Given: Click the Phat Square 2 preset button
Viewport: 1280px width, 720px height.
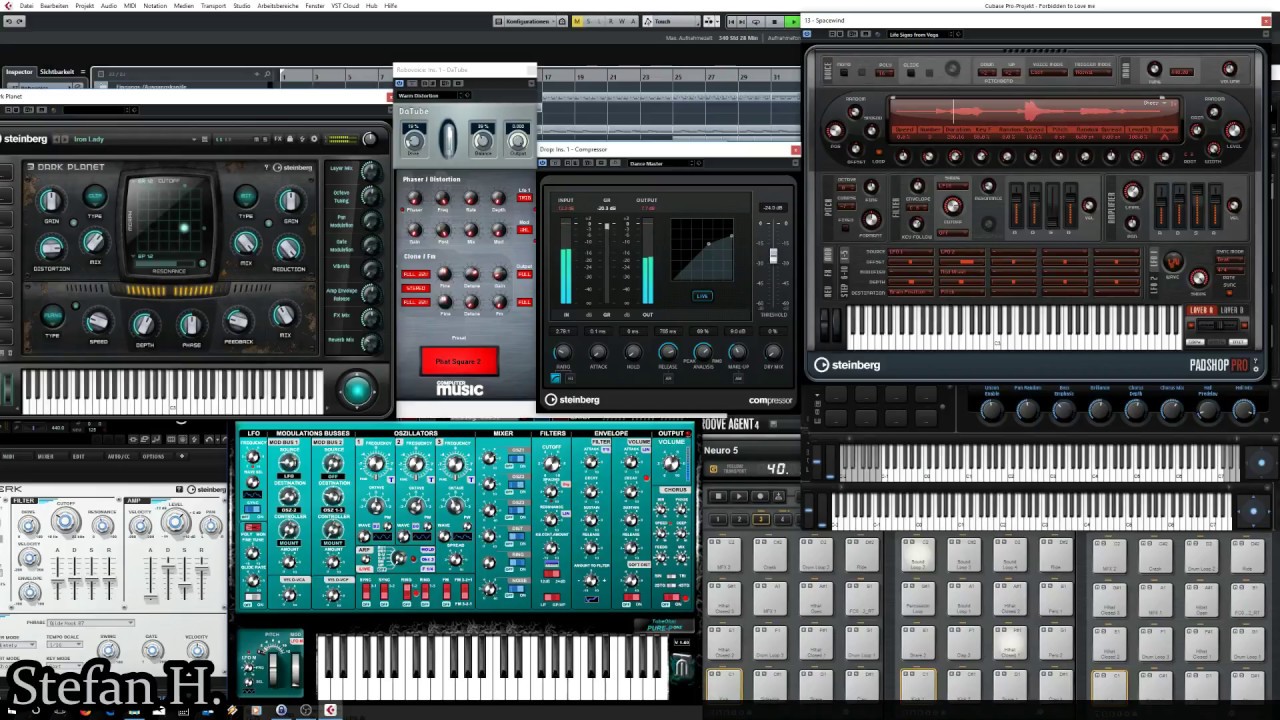Looking at the screenshot, I should 459,361.
